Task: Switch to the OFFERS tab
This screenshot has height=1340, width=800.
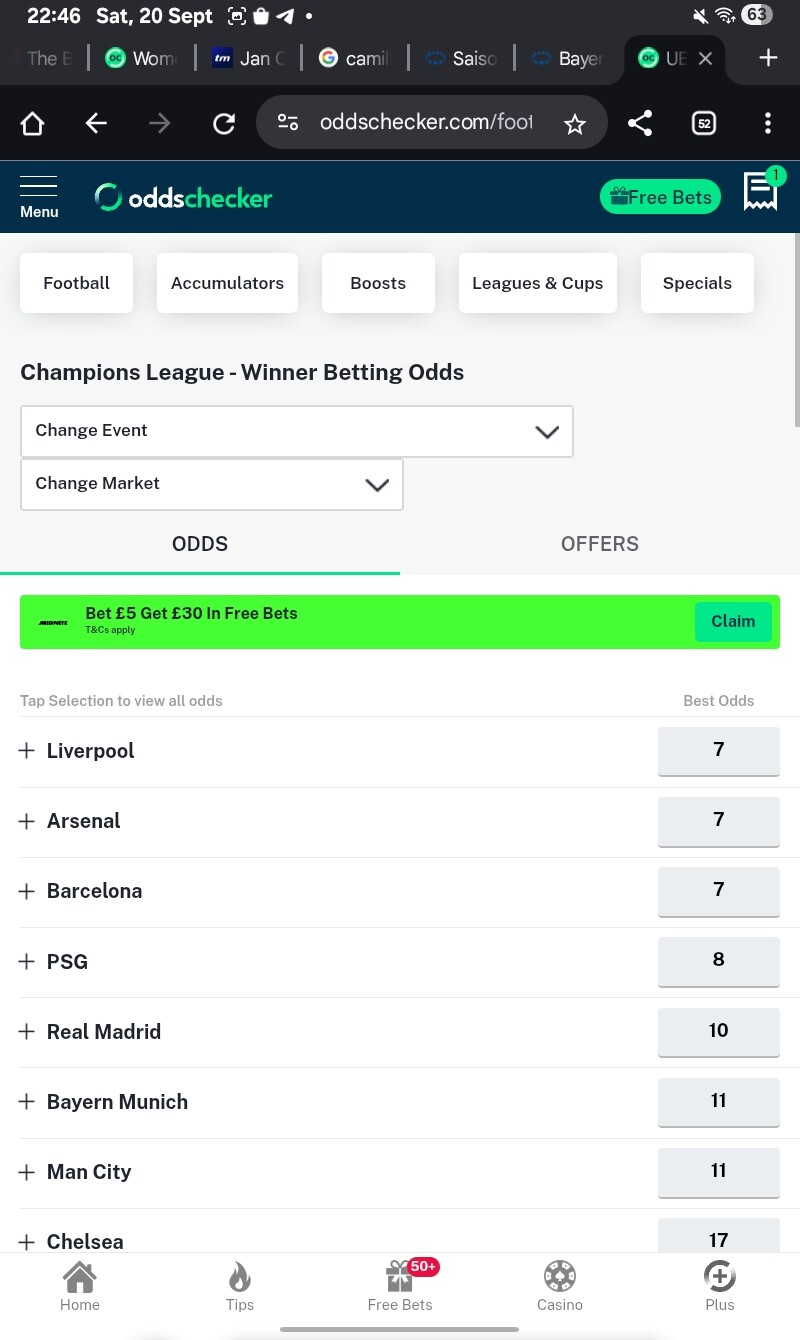Action: tap(600, 544)
